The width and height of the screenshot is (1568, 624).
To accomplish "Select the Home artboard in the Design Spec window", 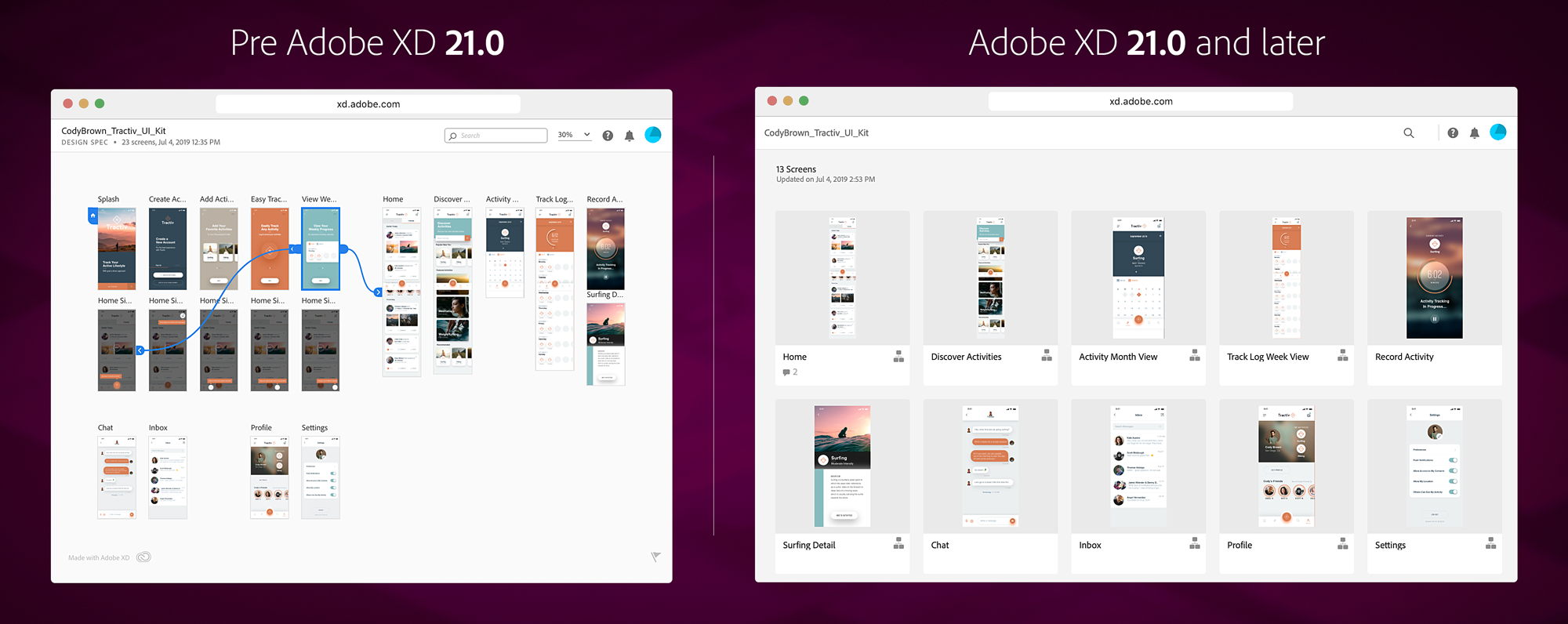I will click(401, 292).
